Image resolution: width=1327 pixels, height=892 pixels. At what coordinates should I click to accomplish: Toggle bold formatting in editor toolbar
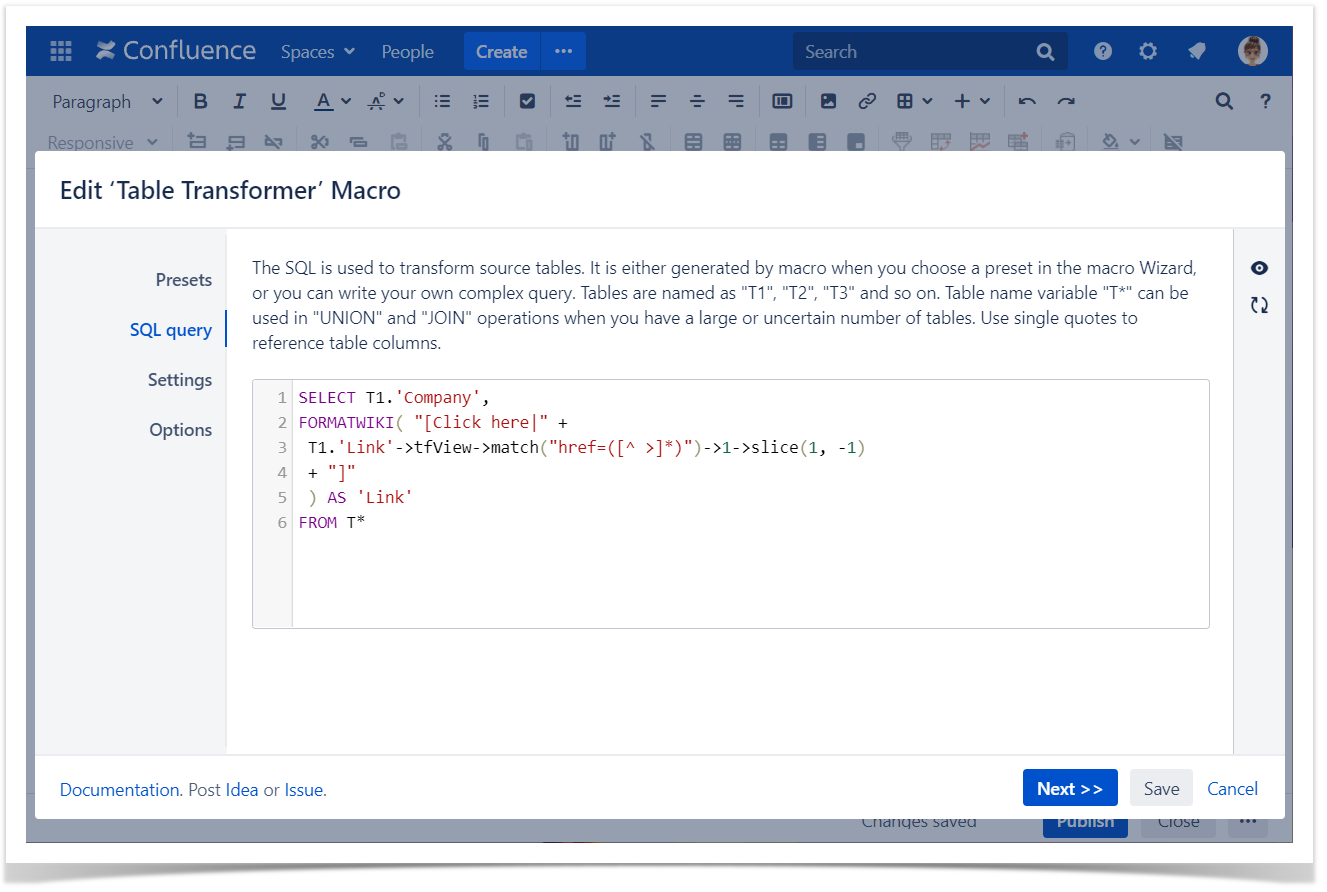200,101
